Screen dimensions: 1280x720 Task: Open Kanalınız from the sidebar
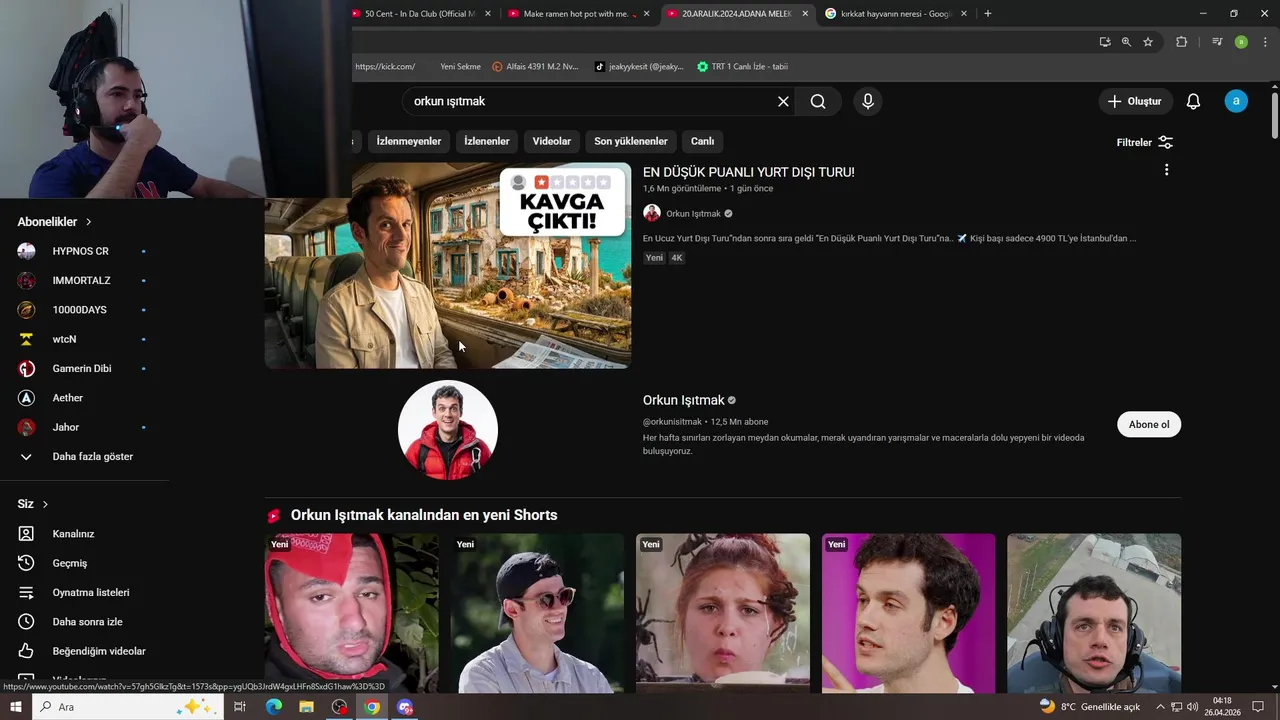pos(74,534)
